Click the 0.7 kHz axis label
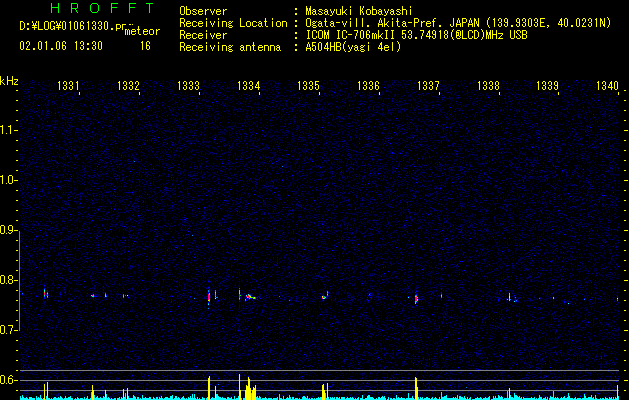The image size is (629, 400). point(7,330)
